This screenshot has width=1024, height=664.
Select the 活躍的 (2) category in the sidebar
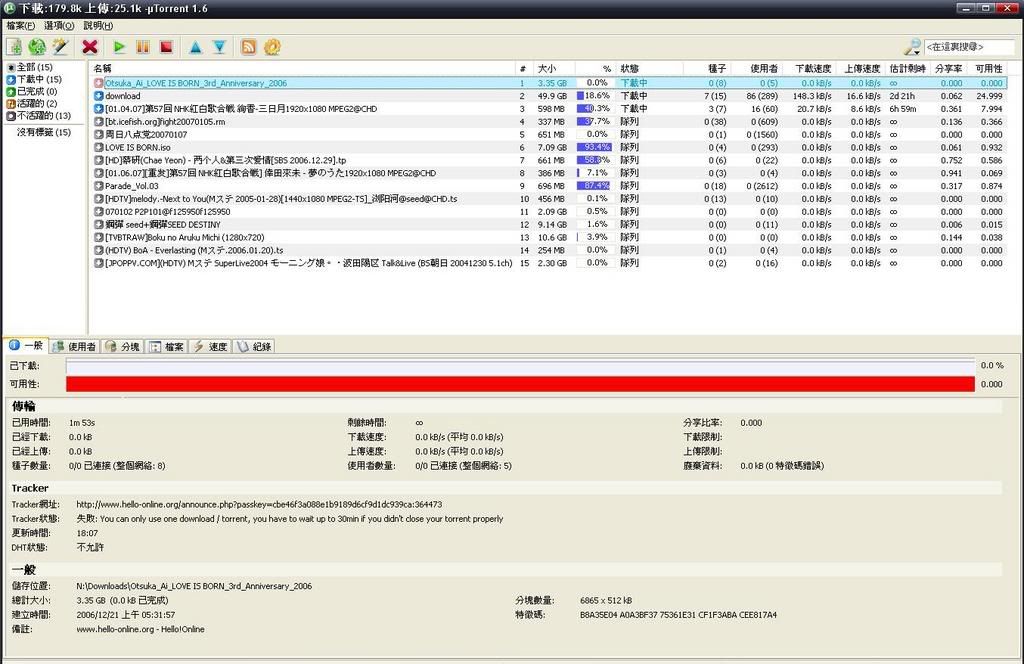(x=32, y=103)
